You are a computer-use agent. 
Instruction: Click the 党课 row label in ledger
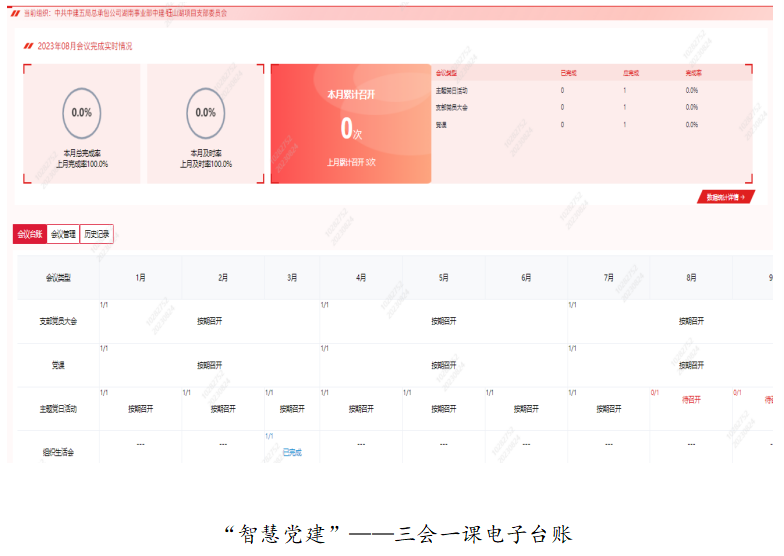point(58,366)
